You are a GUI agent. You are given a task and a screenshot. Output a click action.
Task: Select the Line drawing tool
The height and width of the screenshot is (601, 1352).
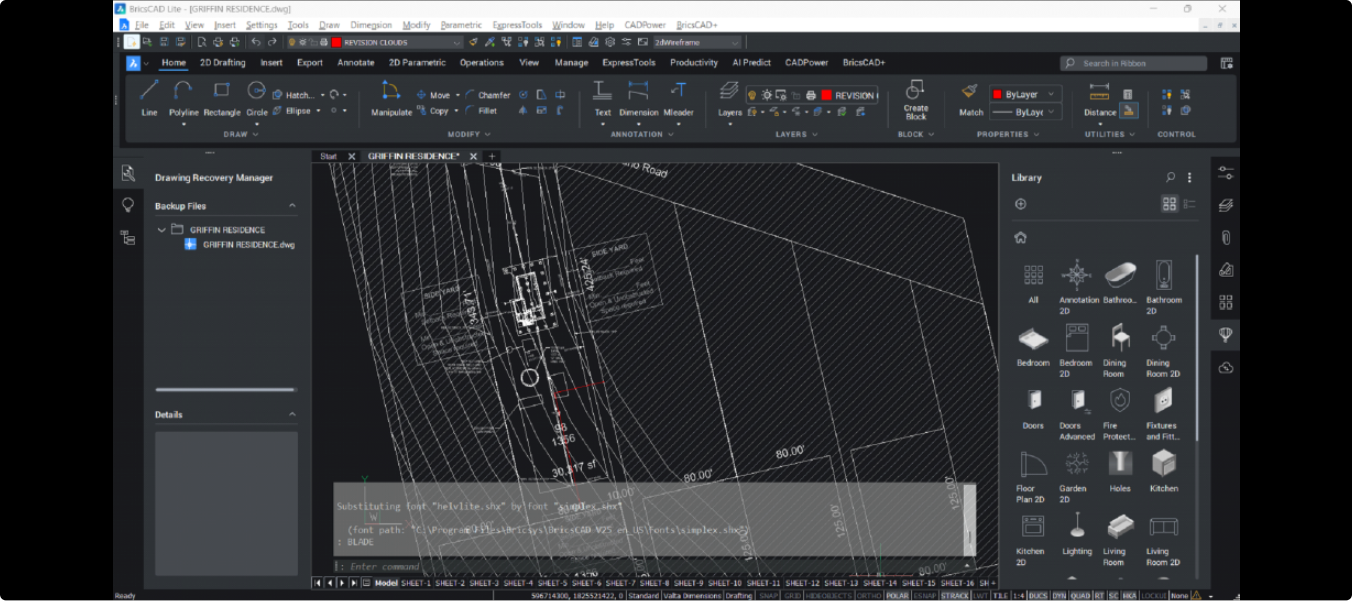point(149,97)
